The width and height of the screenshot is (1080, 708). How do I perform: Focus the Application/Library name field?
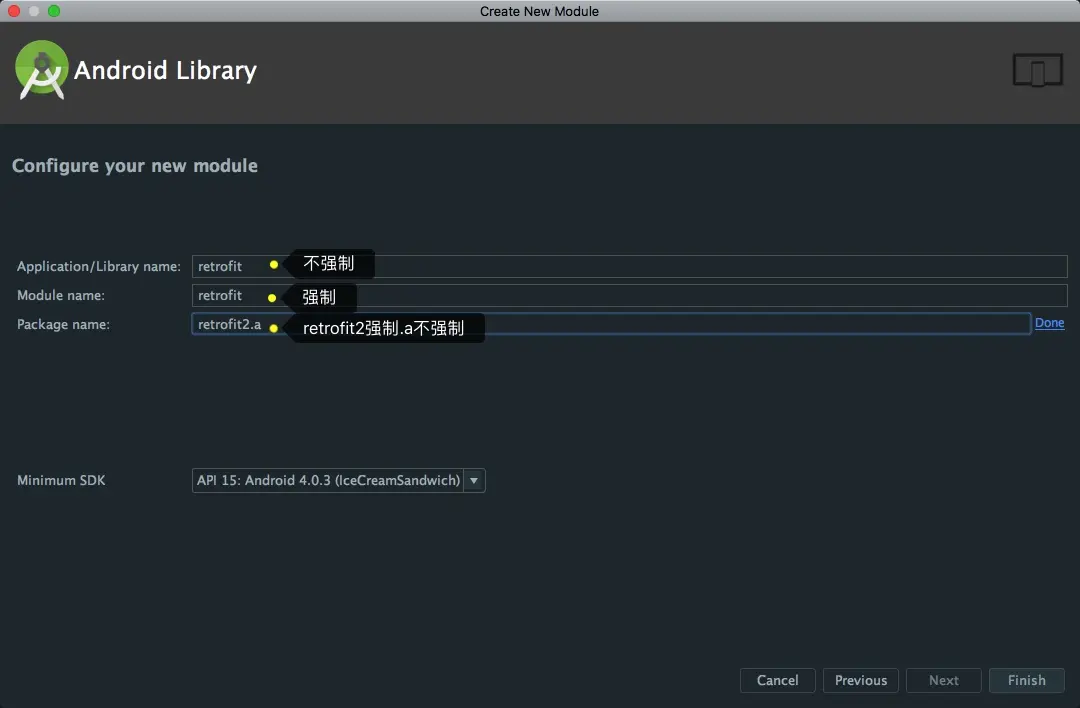point(630,267)
